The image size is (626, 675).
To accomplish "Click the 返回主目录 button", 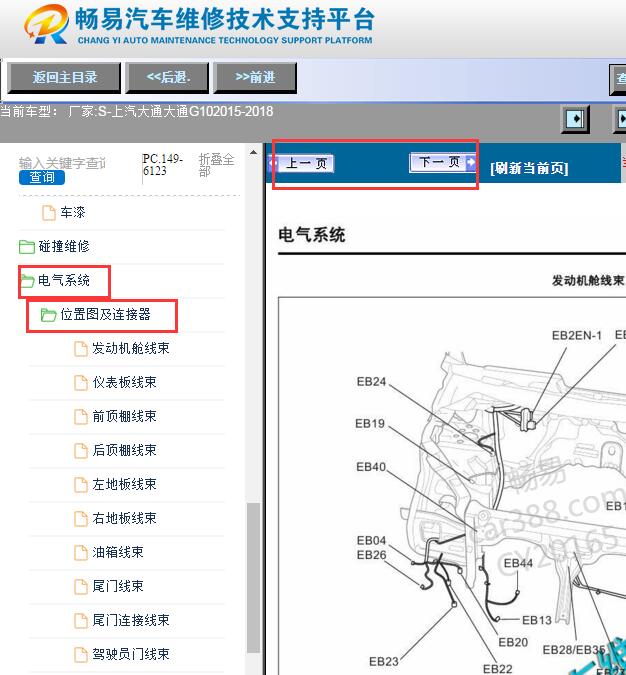I will [x=65, y=77].
